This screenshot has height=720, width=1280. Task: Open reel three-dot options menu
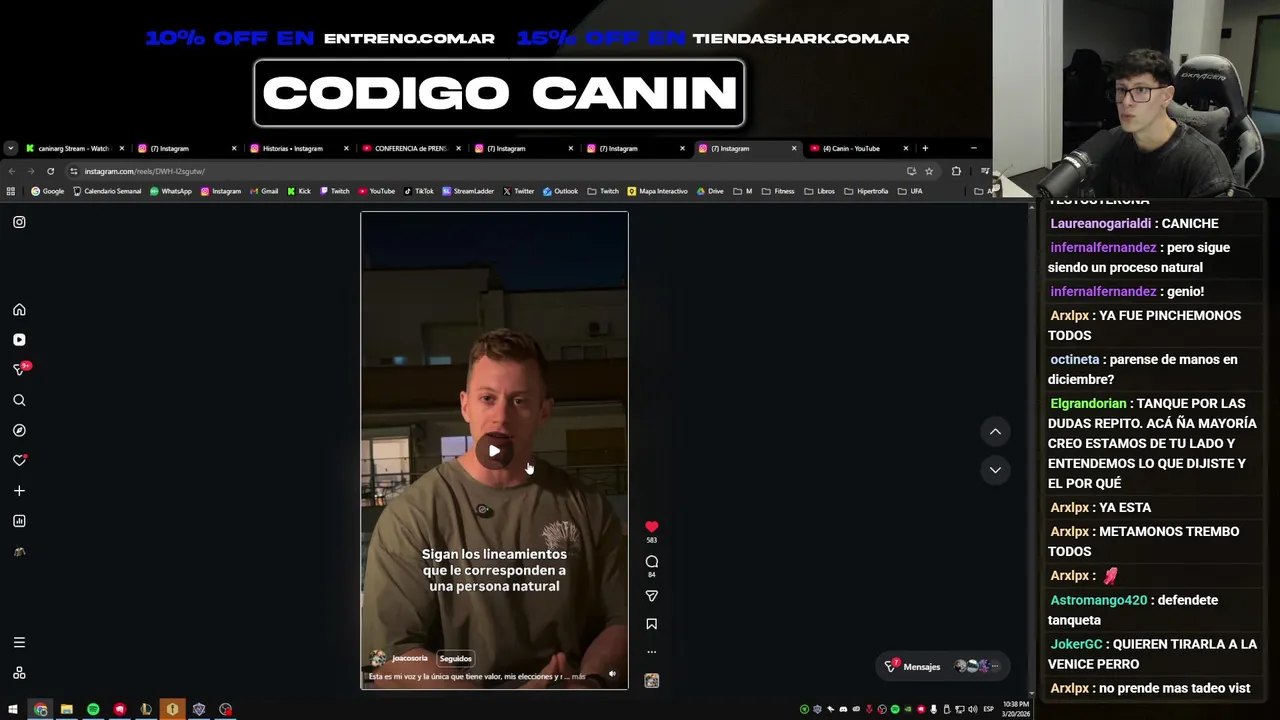pyautogui.click(x=651, y=652)
